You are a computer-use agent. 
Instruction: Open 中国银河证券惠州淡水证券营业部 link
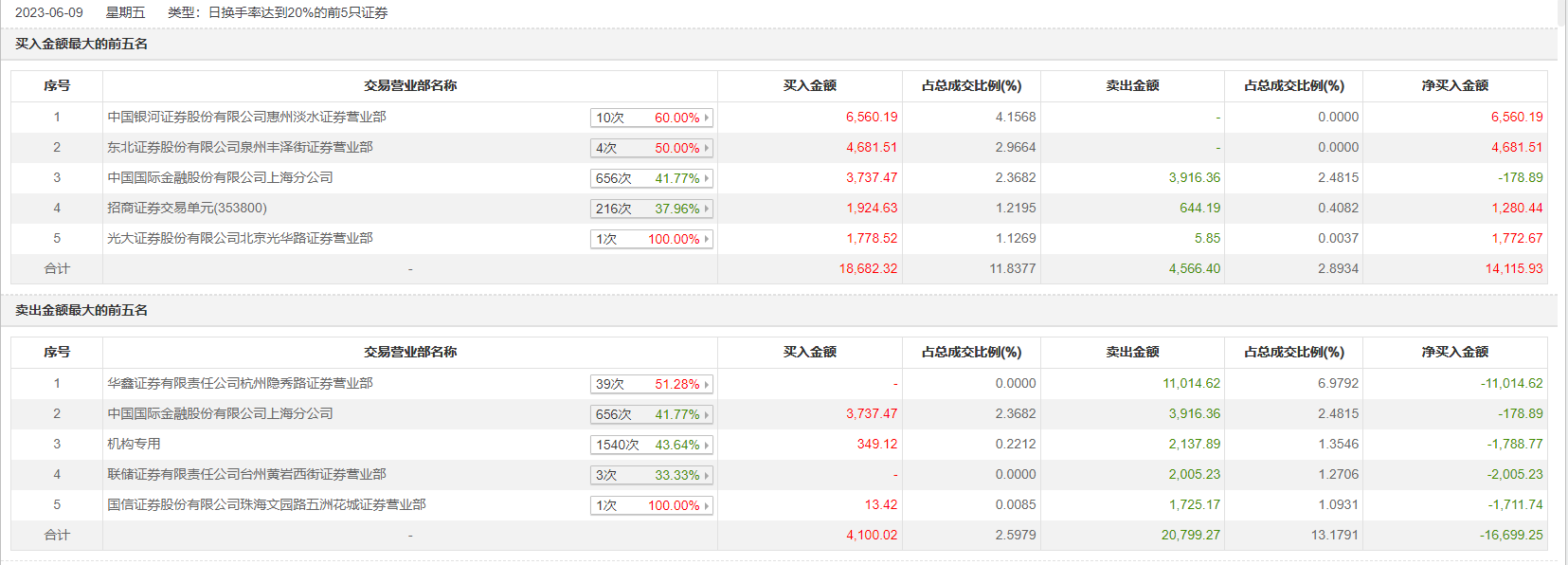coord(246,118)
